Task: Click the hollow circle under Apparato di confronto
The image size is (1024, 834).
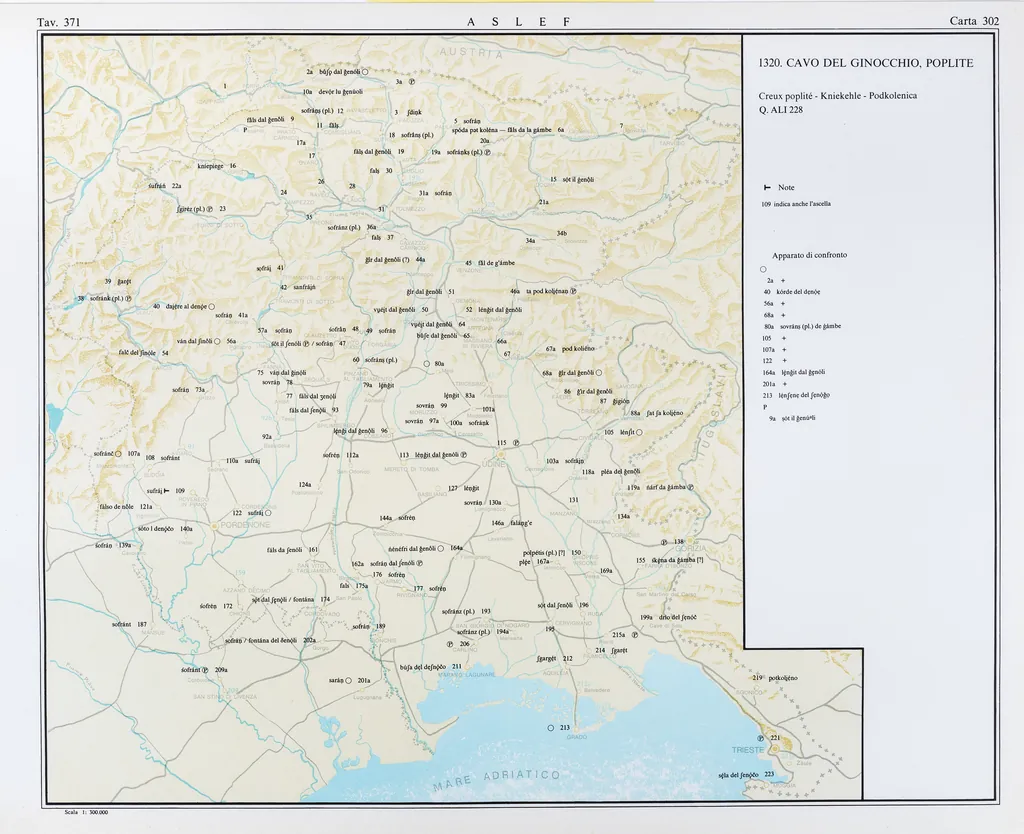Action: click(763, 269)
